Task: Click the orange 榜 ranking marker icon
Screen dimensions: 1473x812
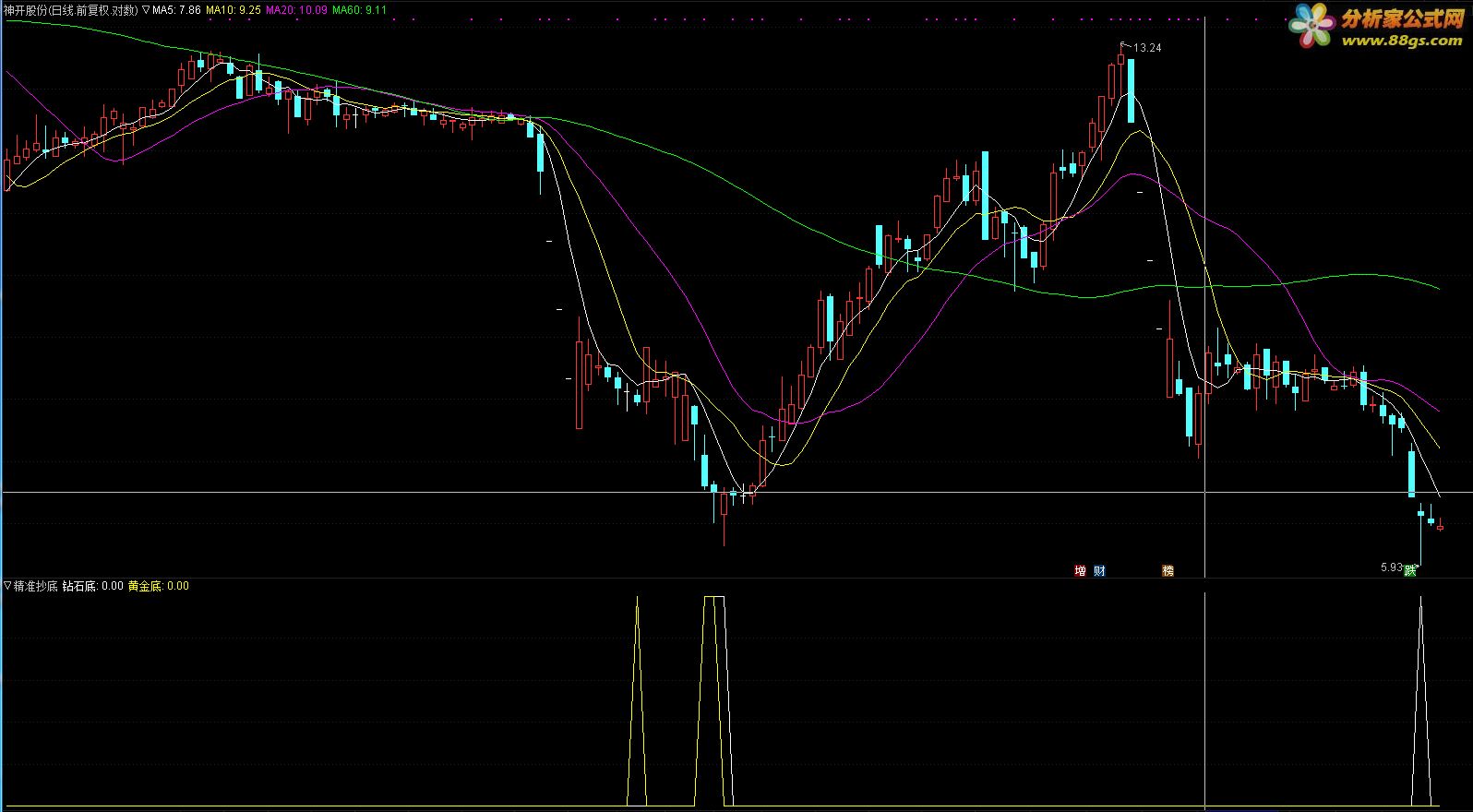Action: 1168,571
